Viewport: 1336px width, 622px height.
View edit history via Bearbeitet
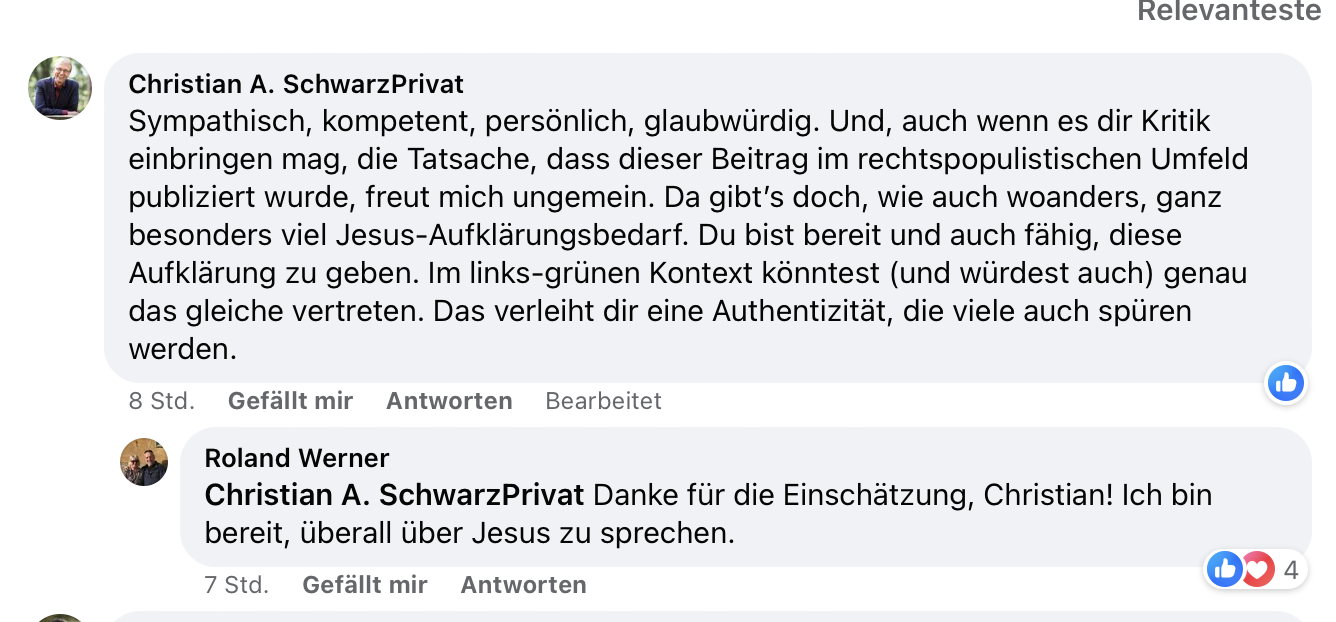(603, 401)
